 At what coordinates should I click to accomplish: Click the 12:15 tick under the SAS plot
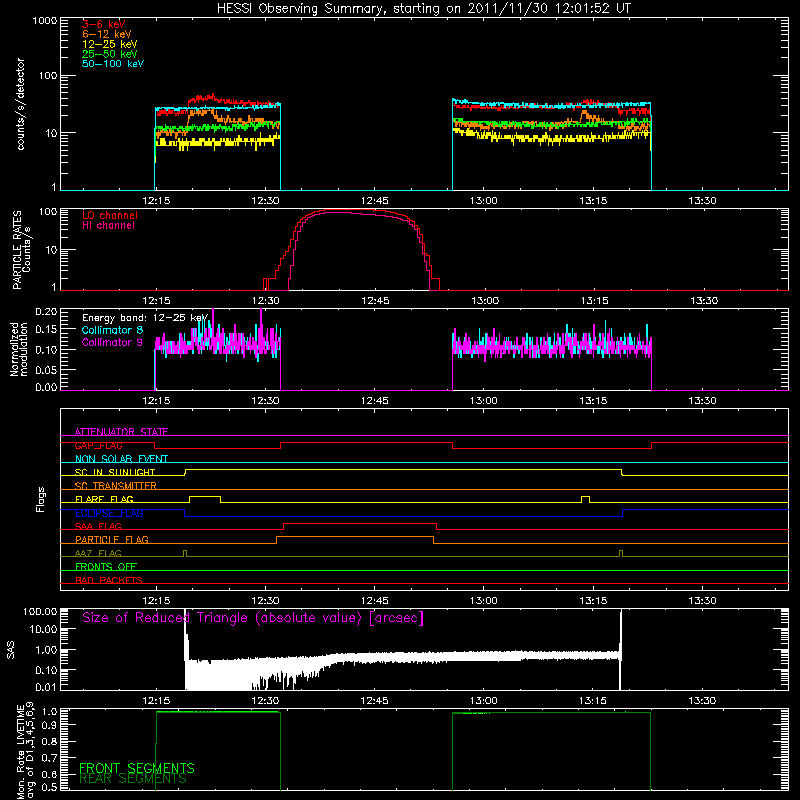156,701
